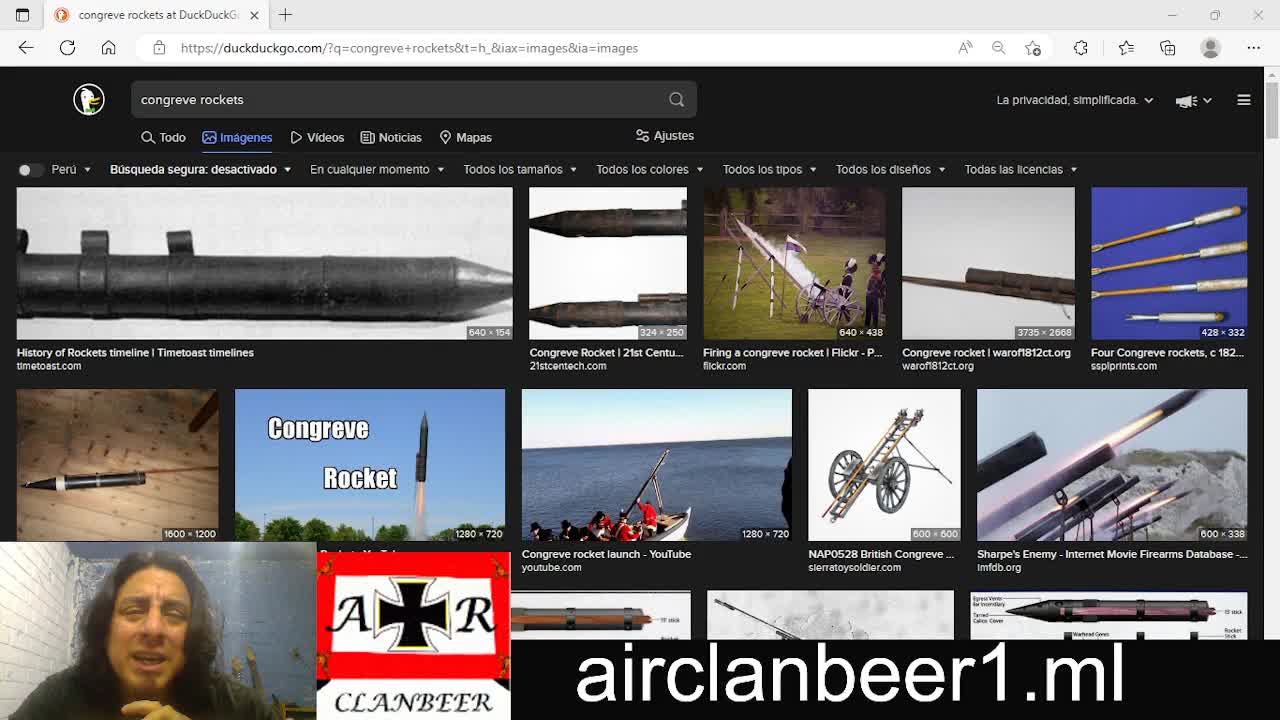Open the favorites list icon
Image resolution: width=1280 pixels, height=720 pixels.
pyautogui.click(x=1126, y=48)
